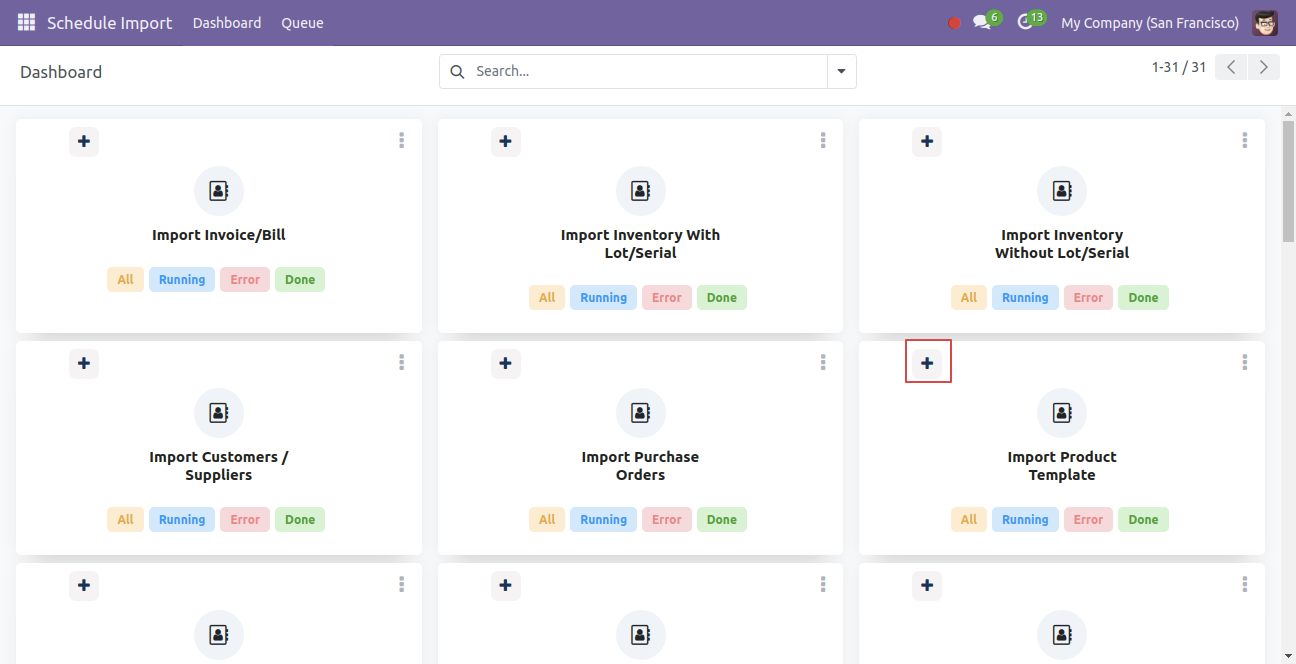This screenshot has height=664, width=1296.
Task: Click the search magnifier icon
Action: [x=458, y=71]
